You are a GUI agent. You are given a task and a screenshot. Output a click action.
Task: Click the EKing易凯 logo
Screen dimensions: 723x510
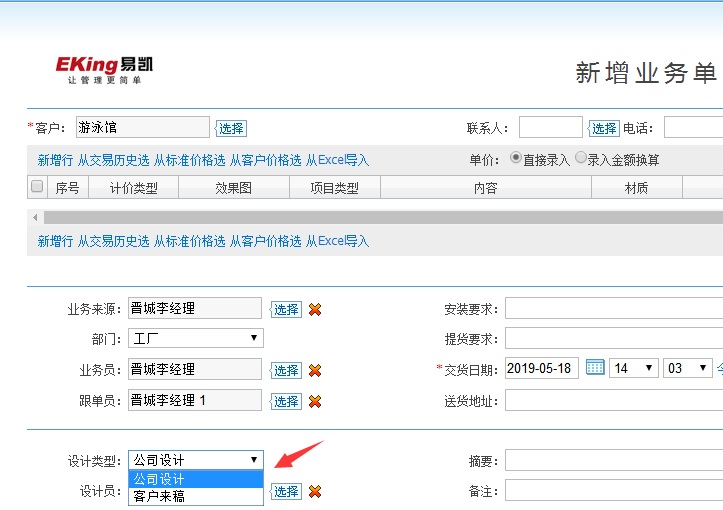(104, 70)
